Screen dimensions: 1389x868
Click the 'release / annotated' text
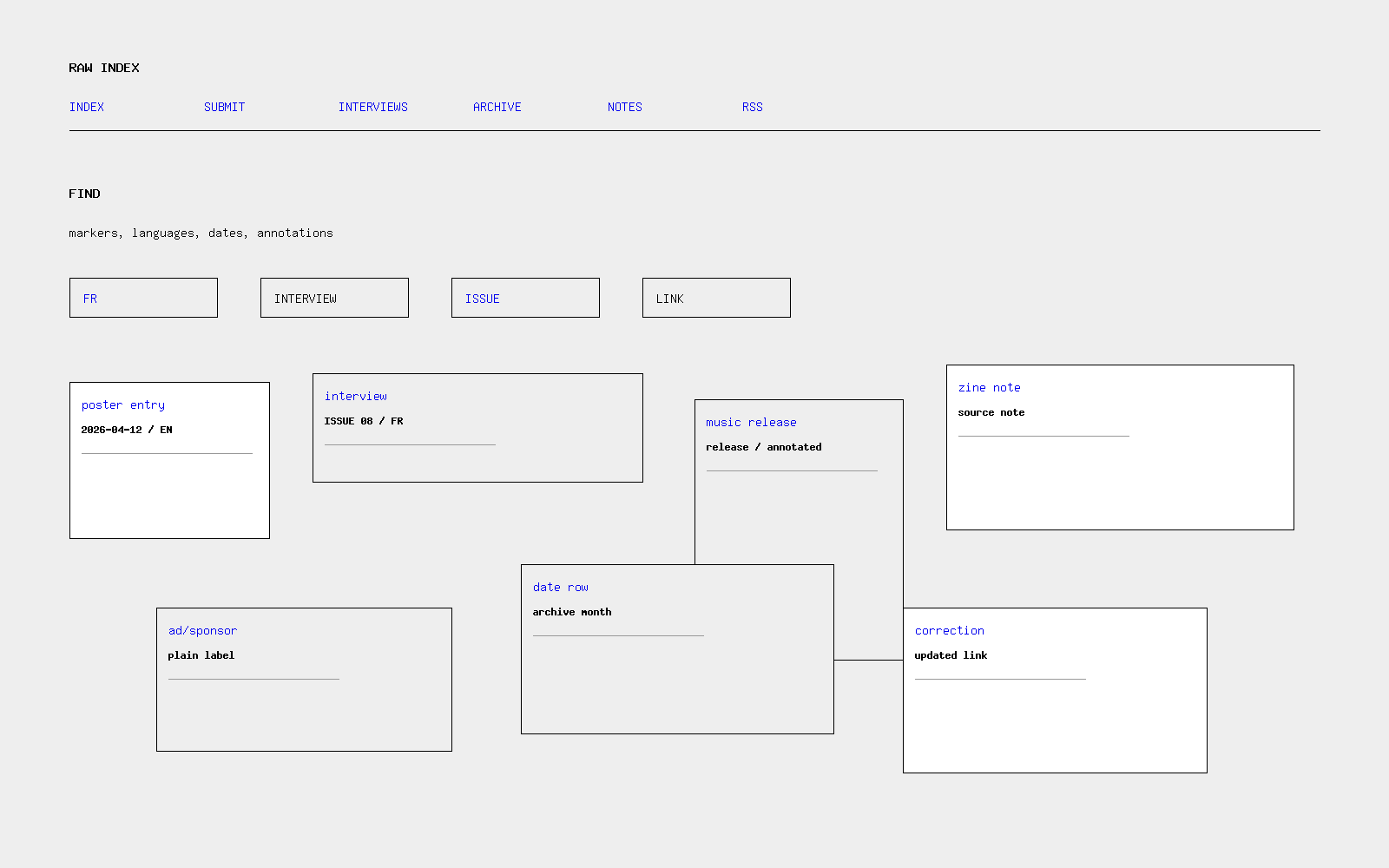coord(764,447)
